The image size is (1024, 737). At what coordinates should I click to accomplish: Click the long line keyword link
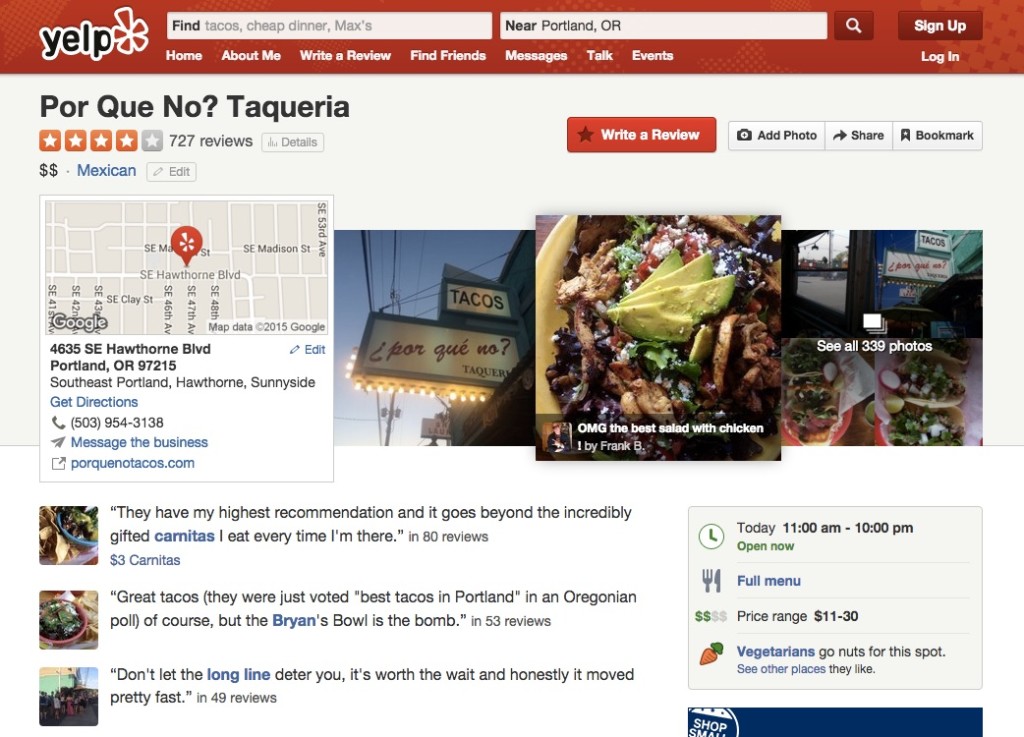238,674
